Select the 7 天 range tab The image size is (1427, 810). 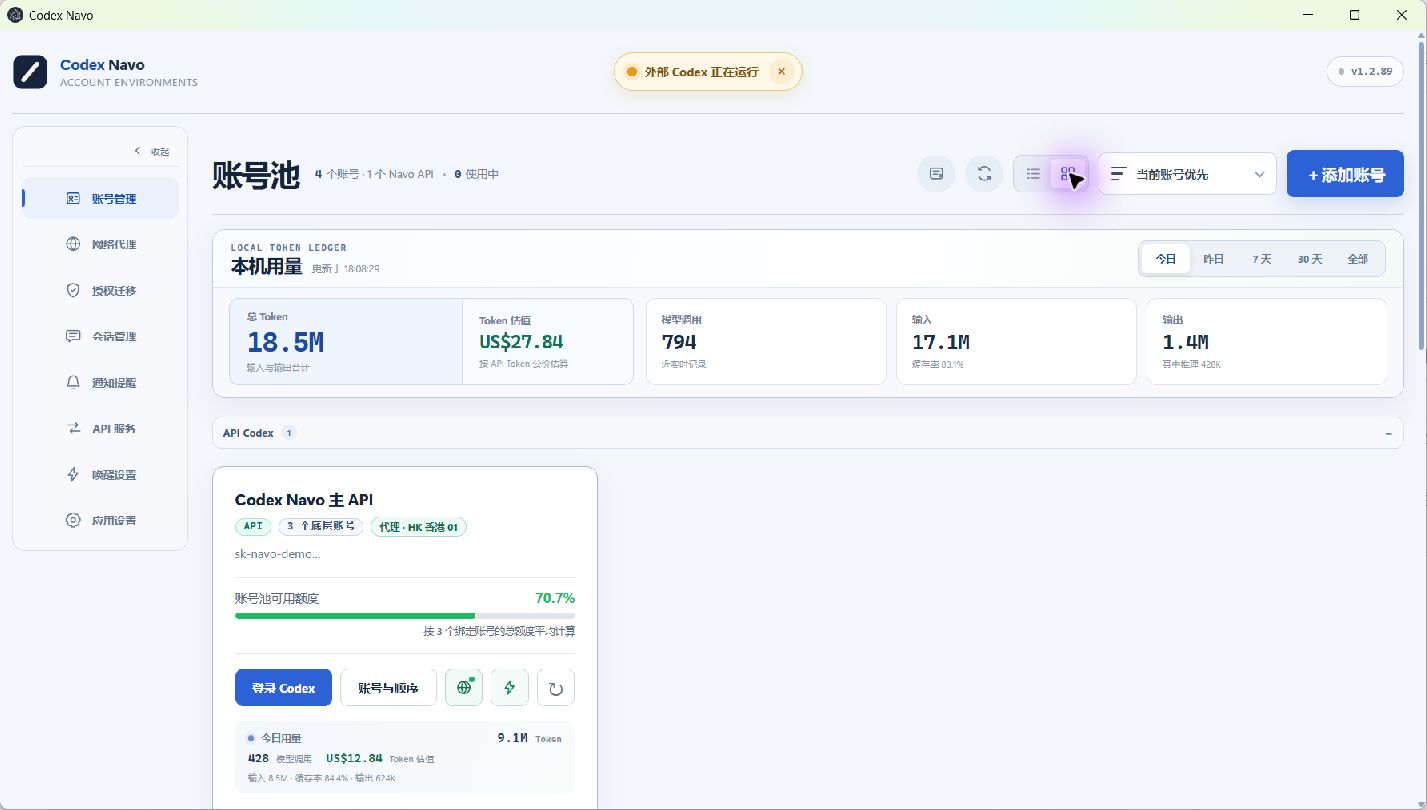pos(1261,259)
